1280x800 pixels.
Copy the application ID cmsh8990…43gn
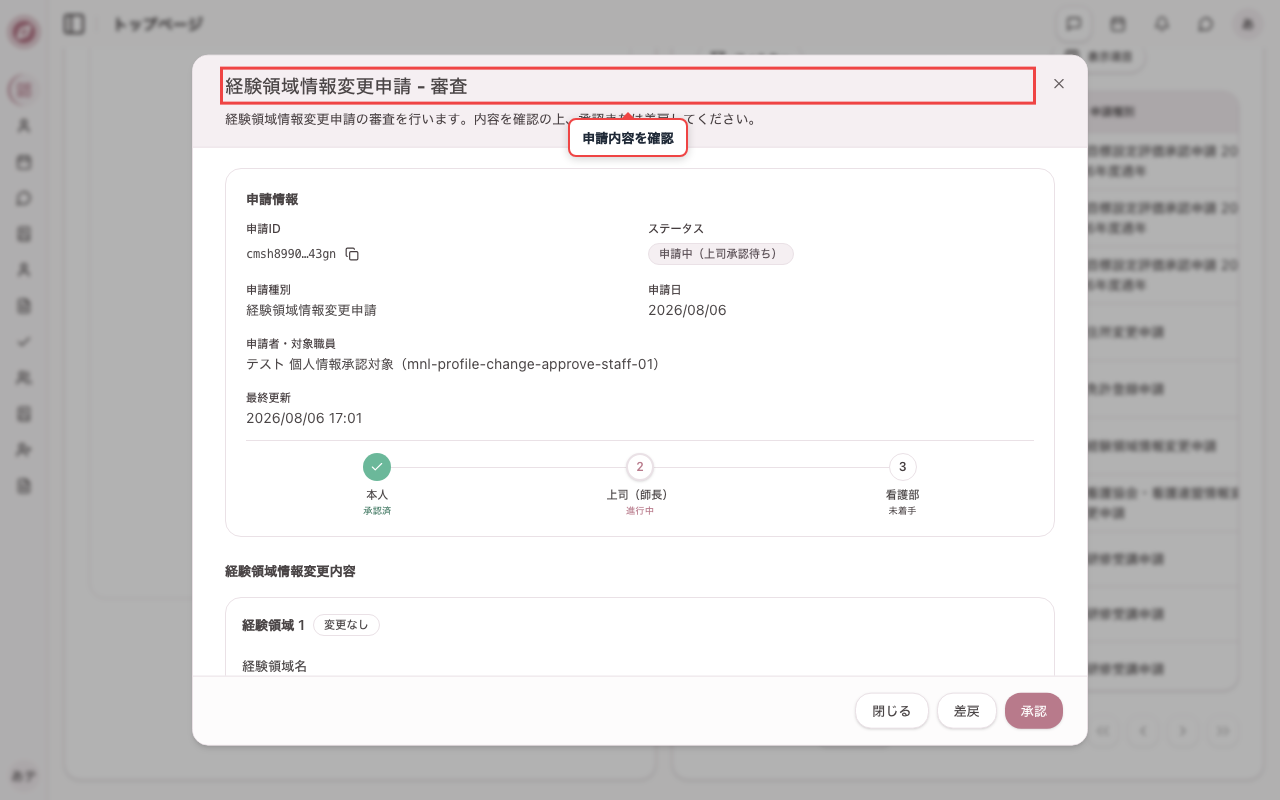click(352, 254)
